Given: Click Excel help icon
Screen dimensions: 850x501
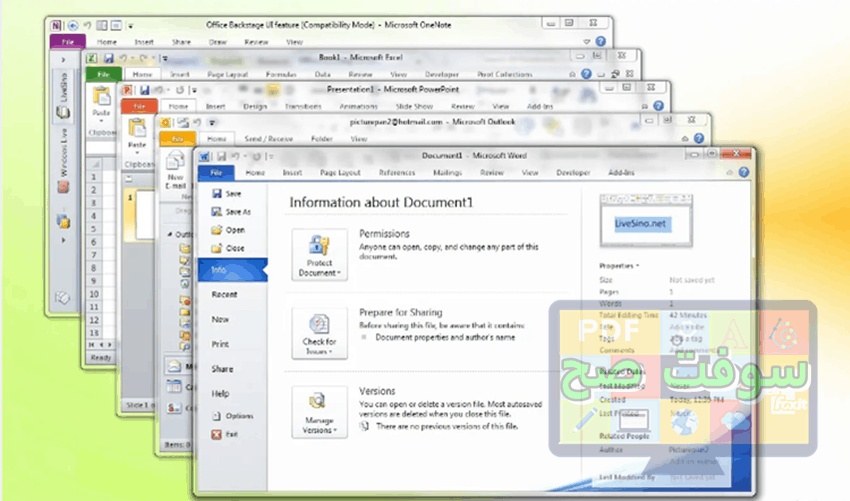Looking at the screenshot, I should (x=586, y=74).
